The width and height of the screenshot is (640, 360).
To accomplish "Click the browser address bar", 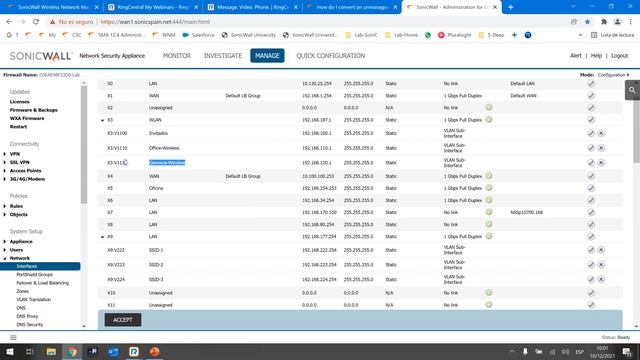I will pos(306,22).
